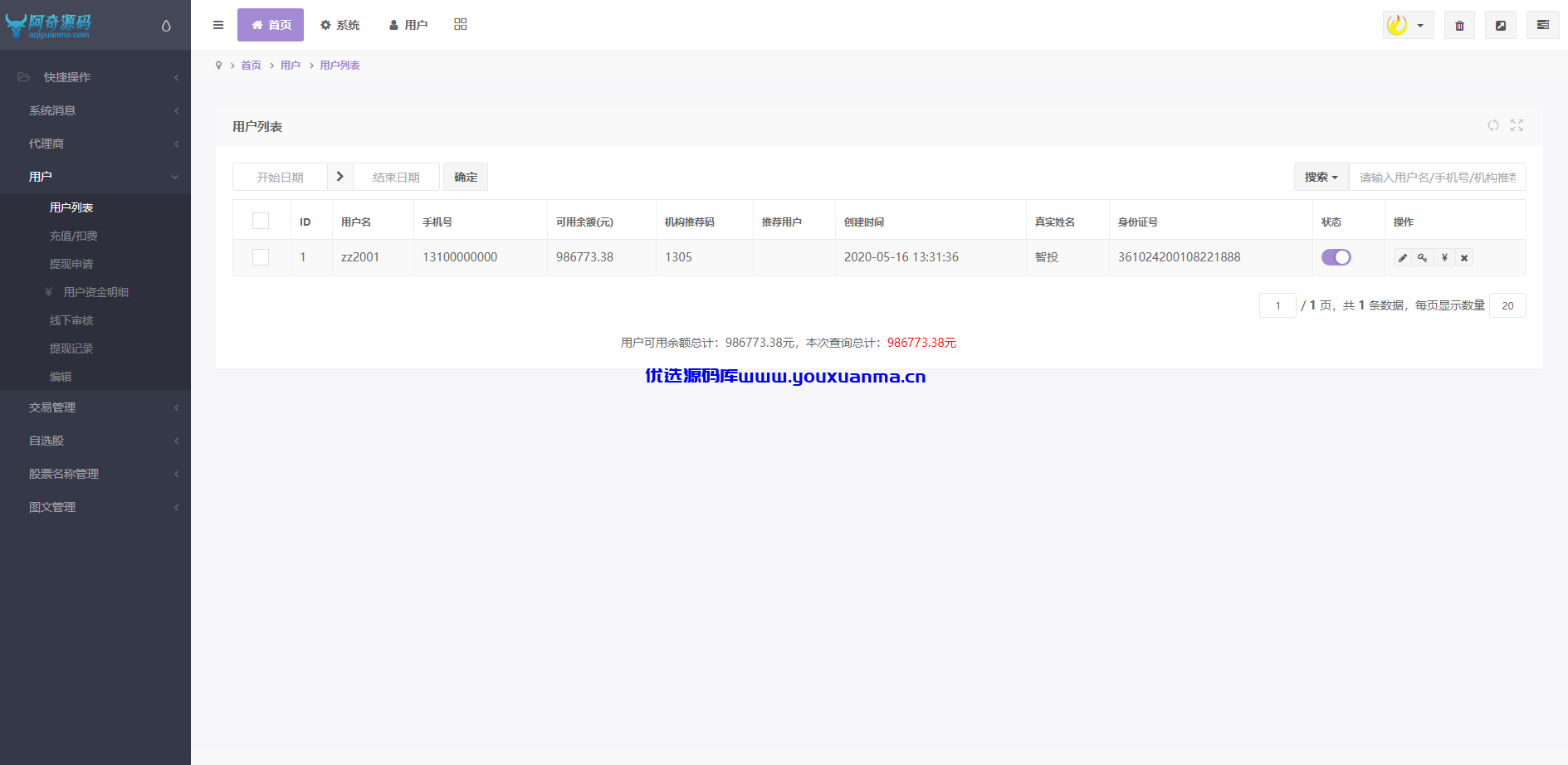The width and height of the screenshot is (1568, 765).
Task: Open the right-side panel settings icon
Action: [x=1543, y=25]
